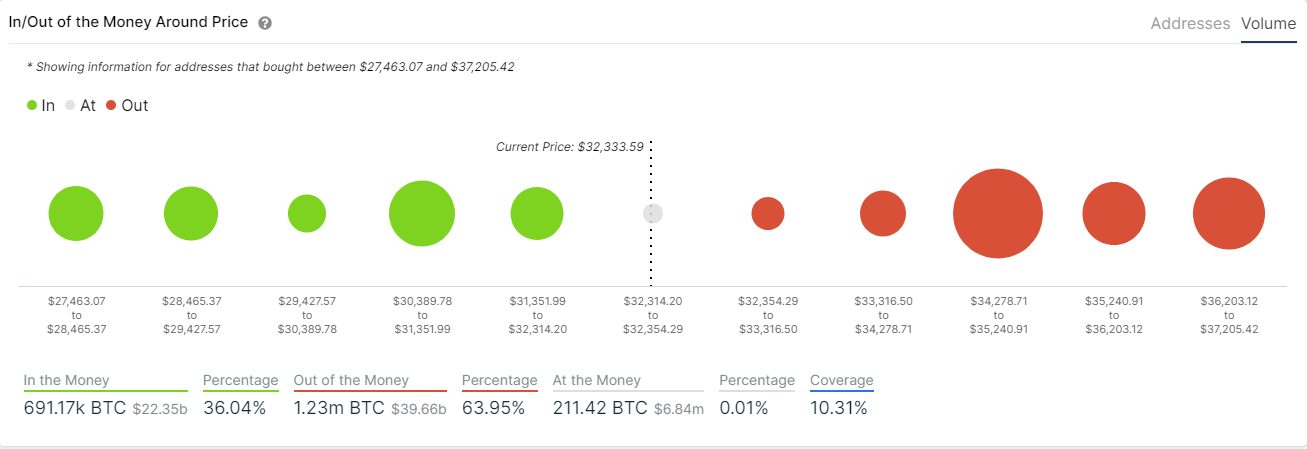Click the Out of the Money label
The height and width of the screenshot is (449, 1307).
pyautogui.click(x=351, y=380)
